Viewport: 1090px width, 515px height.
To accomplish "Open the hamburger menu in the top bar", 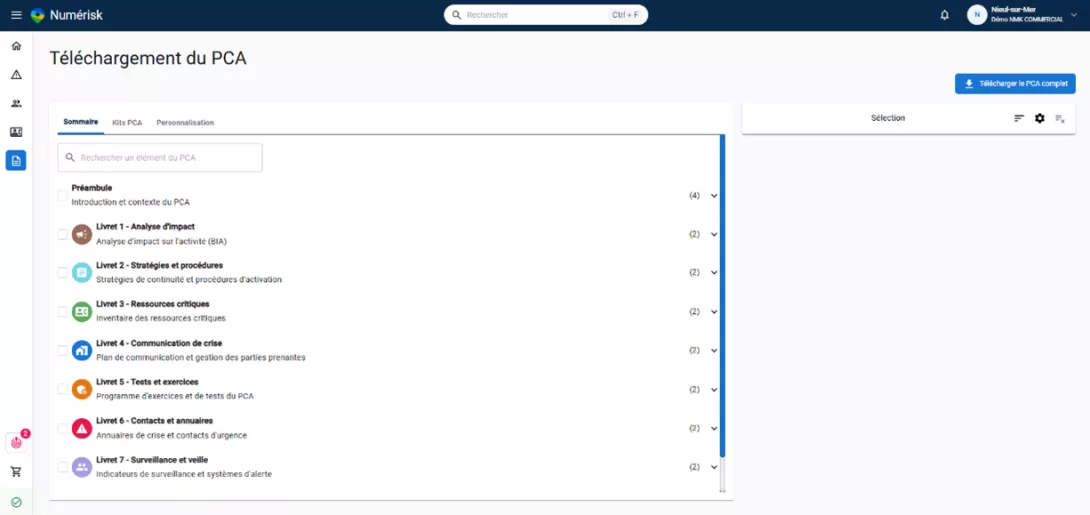I will (x=16, y=15).
